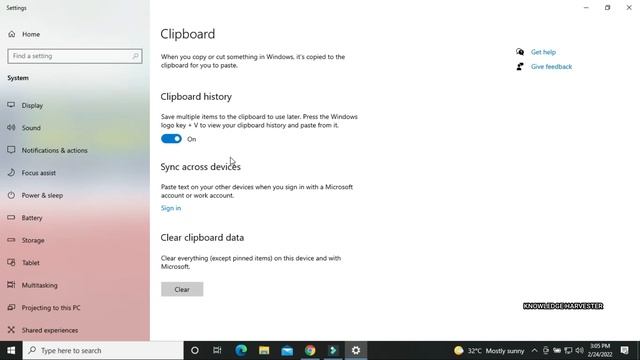
Task: Select the Storage drive icon
Action: point(11,240)
